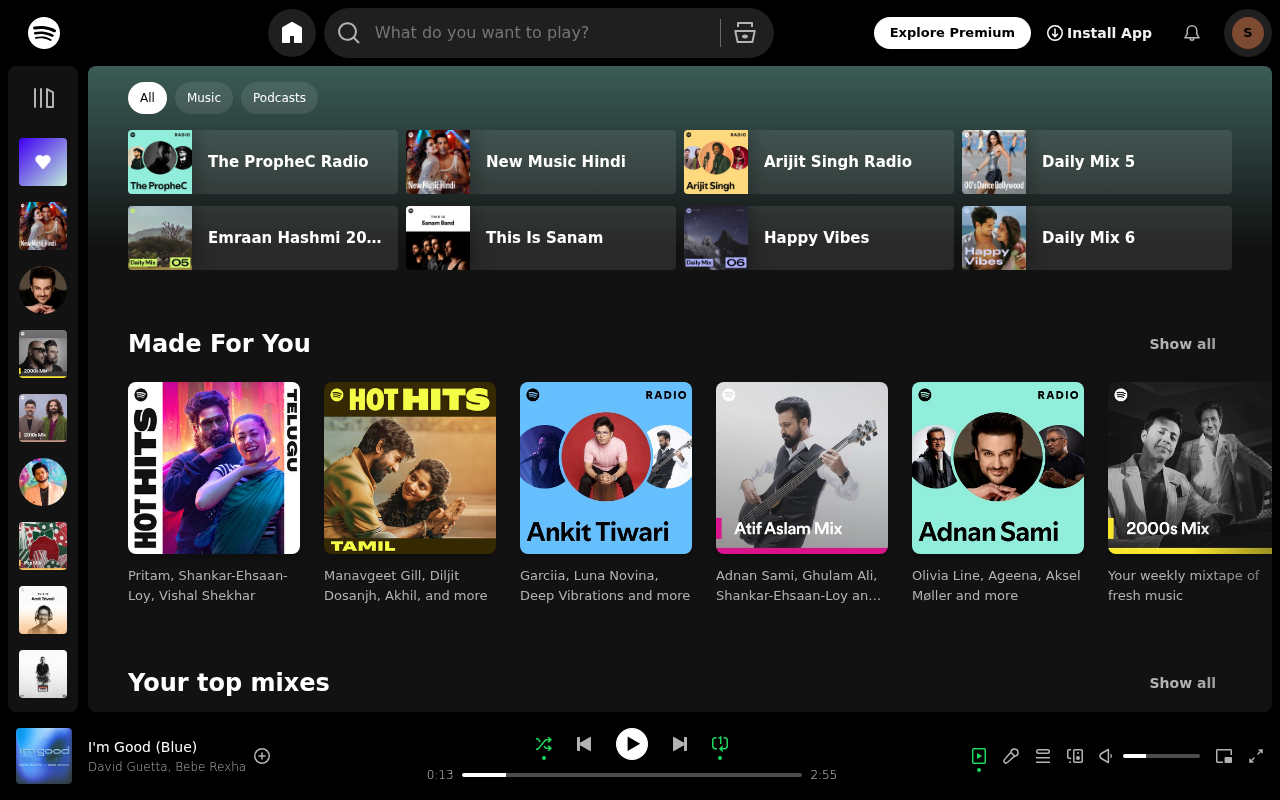This screenshot has height=800, width=1280.
Task: Open Liked Songs heart tile in sidebar
Action: [x=43, y=162]
